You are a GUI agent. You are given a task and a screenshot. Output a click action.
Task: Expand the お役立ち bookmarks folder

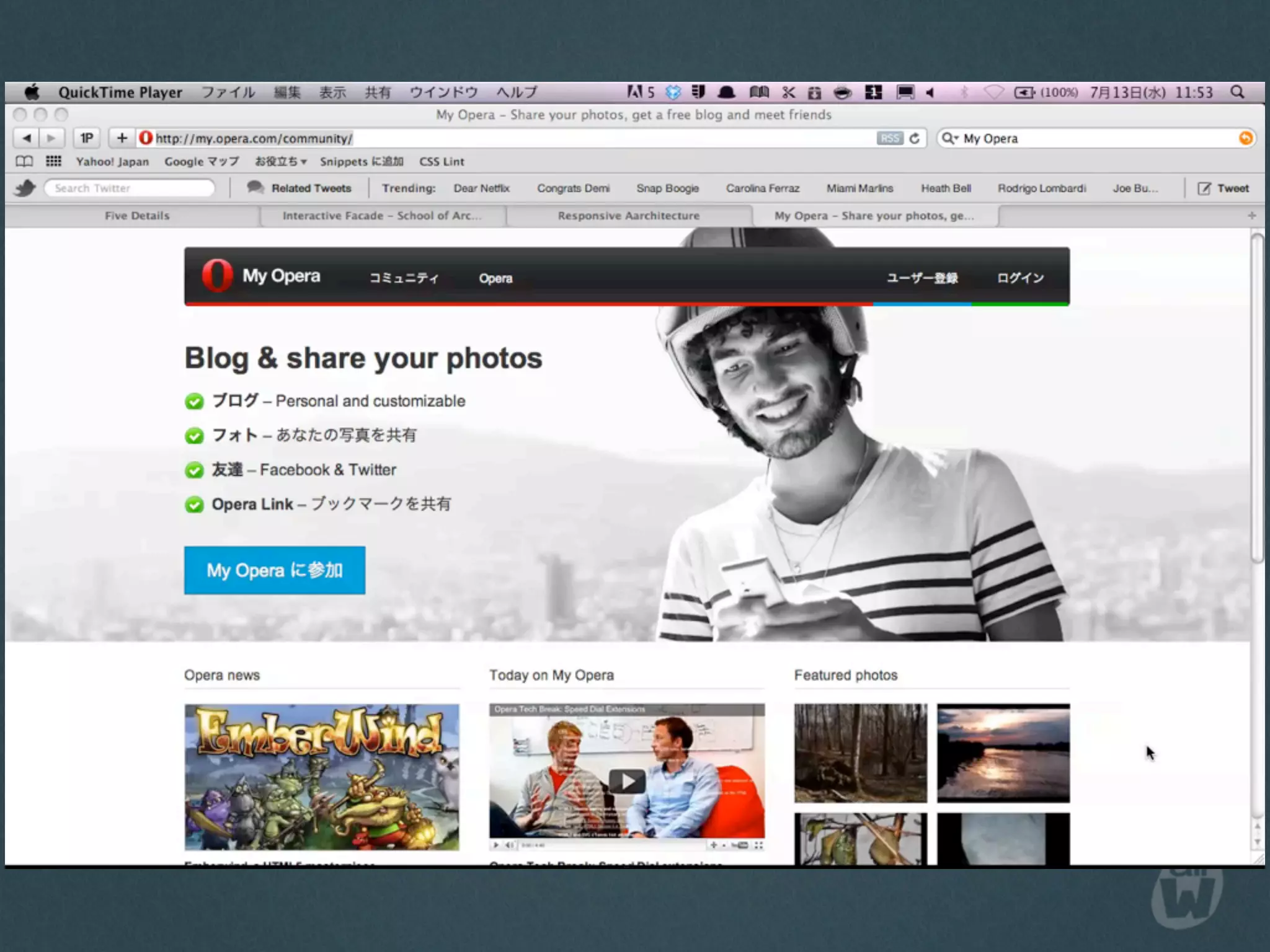(281, 162)
